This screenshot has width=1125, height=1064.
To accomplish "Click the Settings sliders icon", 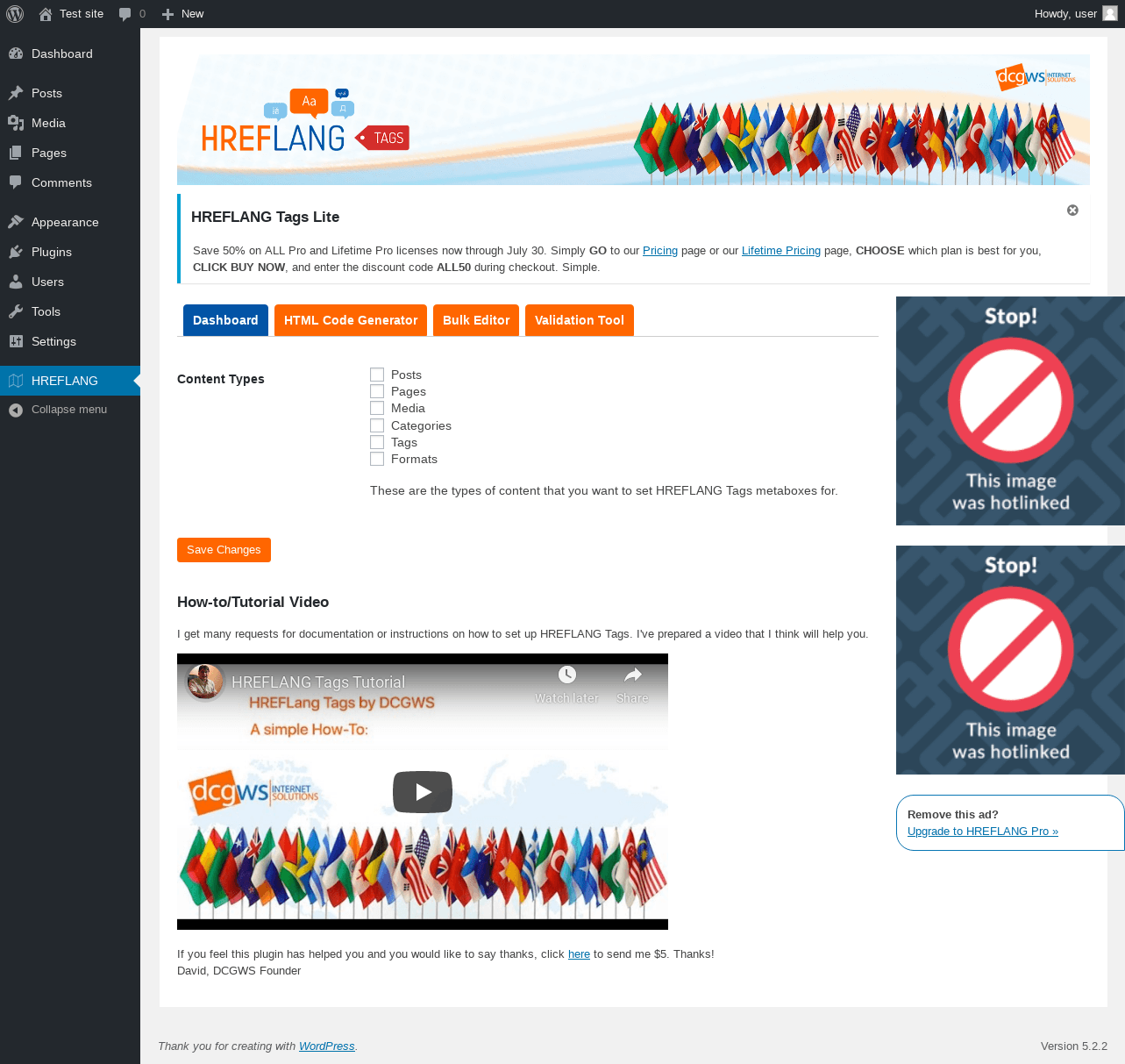I will (x=16, y=341).
